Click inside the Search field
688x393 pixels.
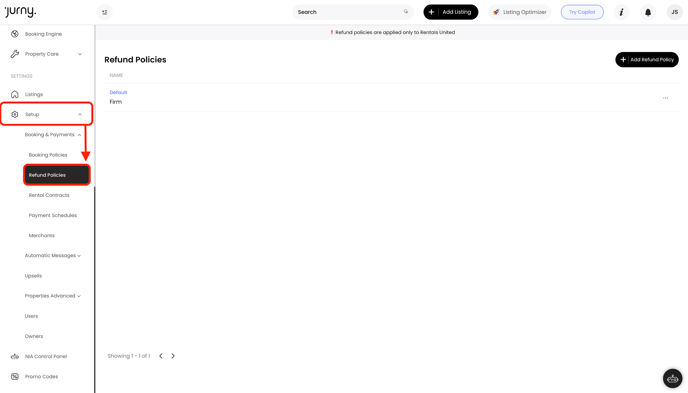coord(353,12)
